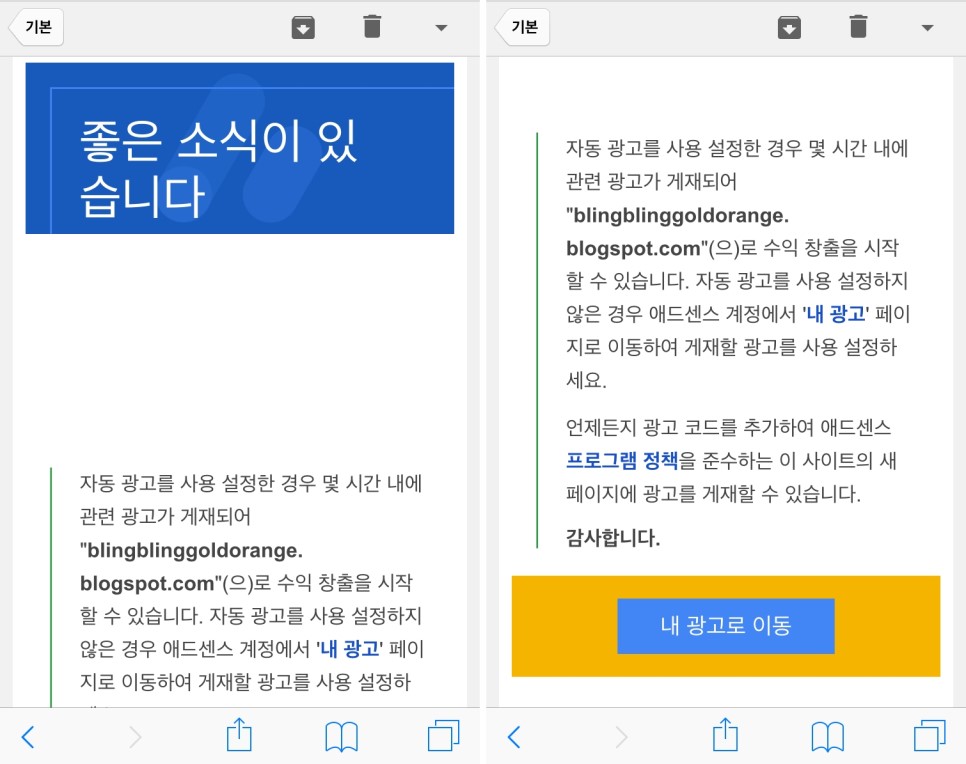Archive the email in right screen
Screen dimensions: 966x764
789,28
